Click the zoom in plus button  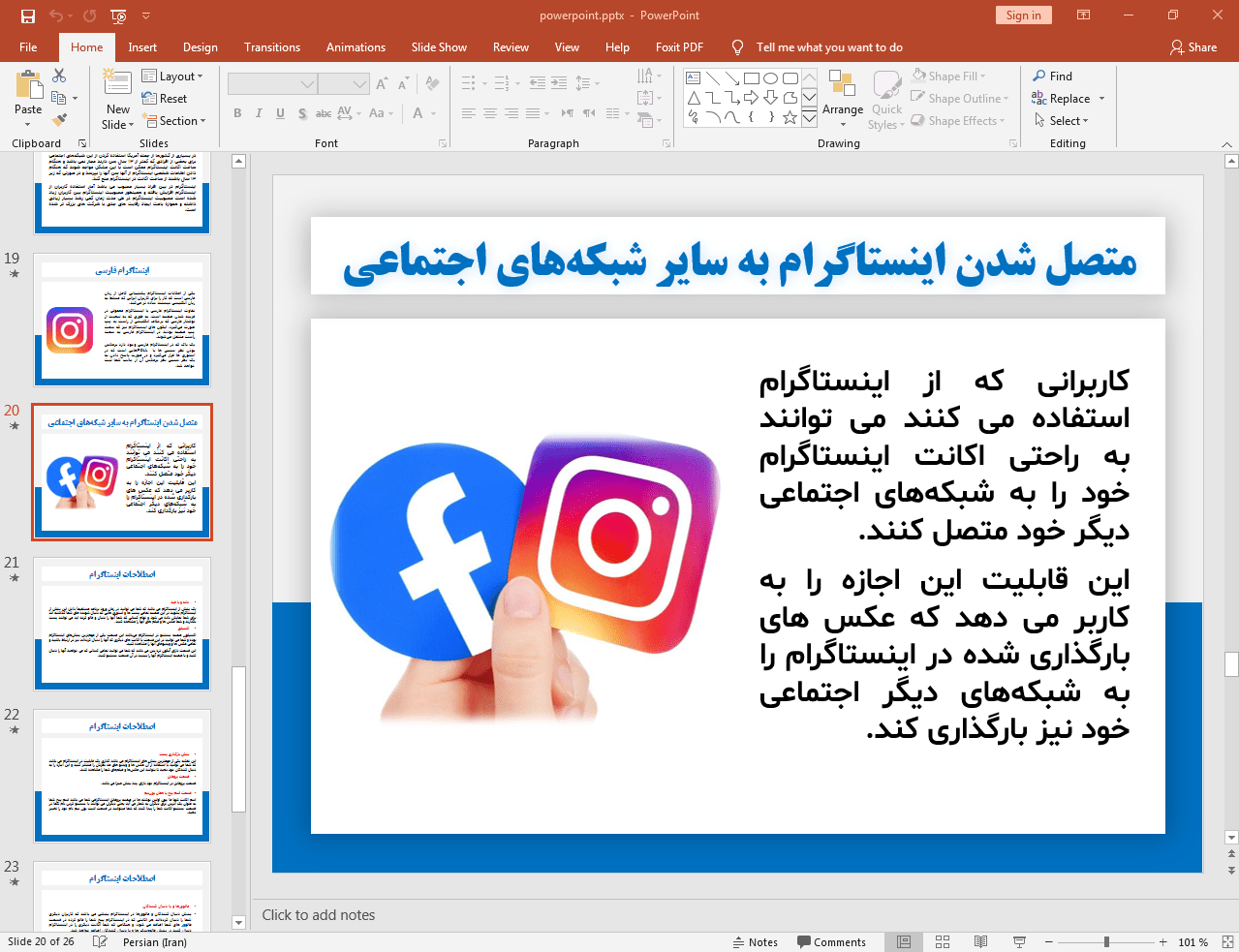(x=1162, y=941)
